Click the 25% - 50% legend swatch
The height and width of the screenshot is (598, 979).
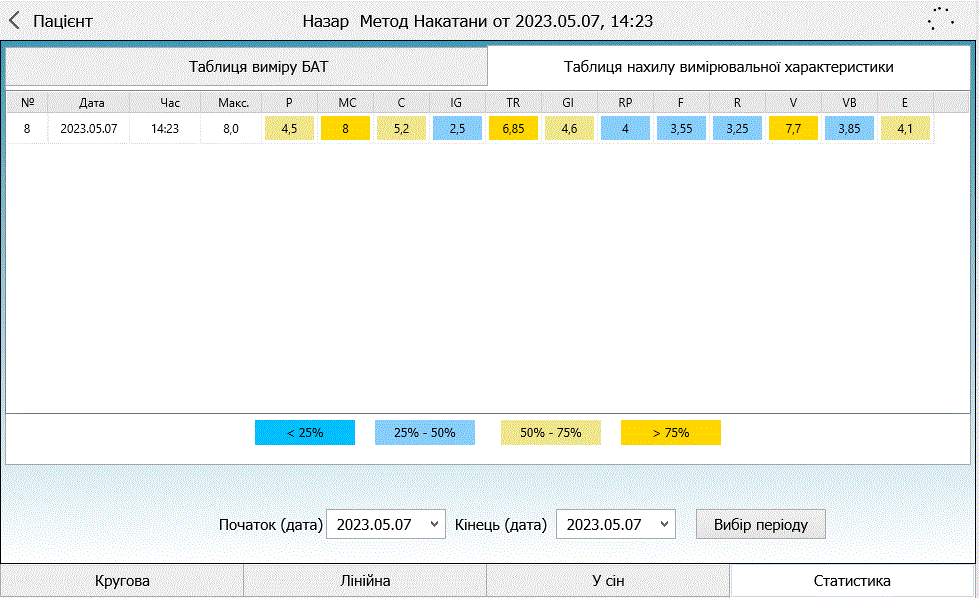tap(425, 433)
